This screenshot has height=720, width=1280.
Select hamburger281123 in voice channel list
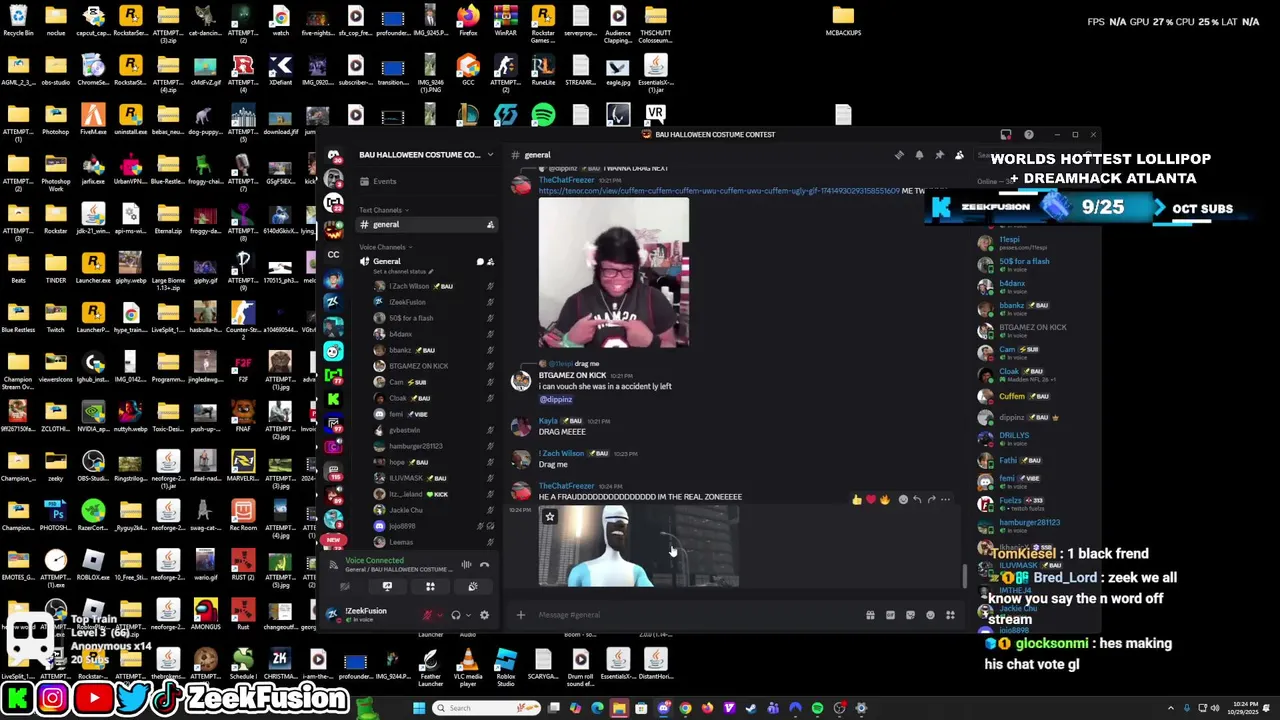[x=415, y=446]
